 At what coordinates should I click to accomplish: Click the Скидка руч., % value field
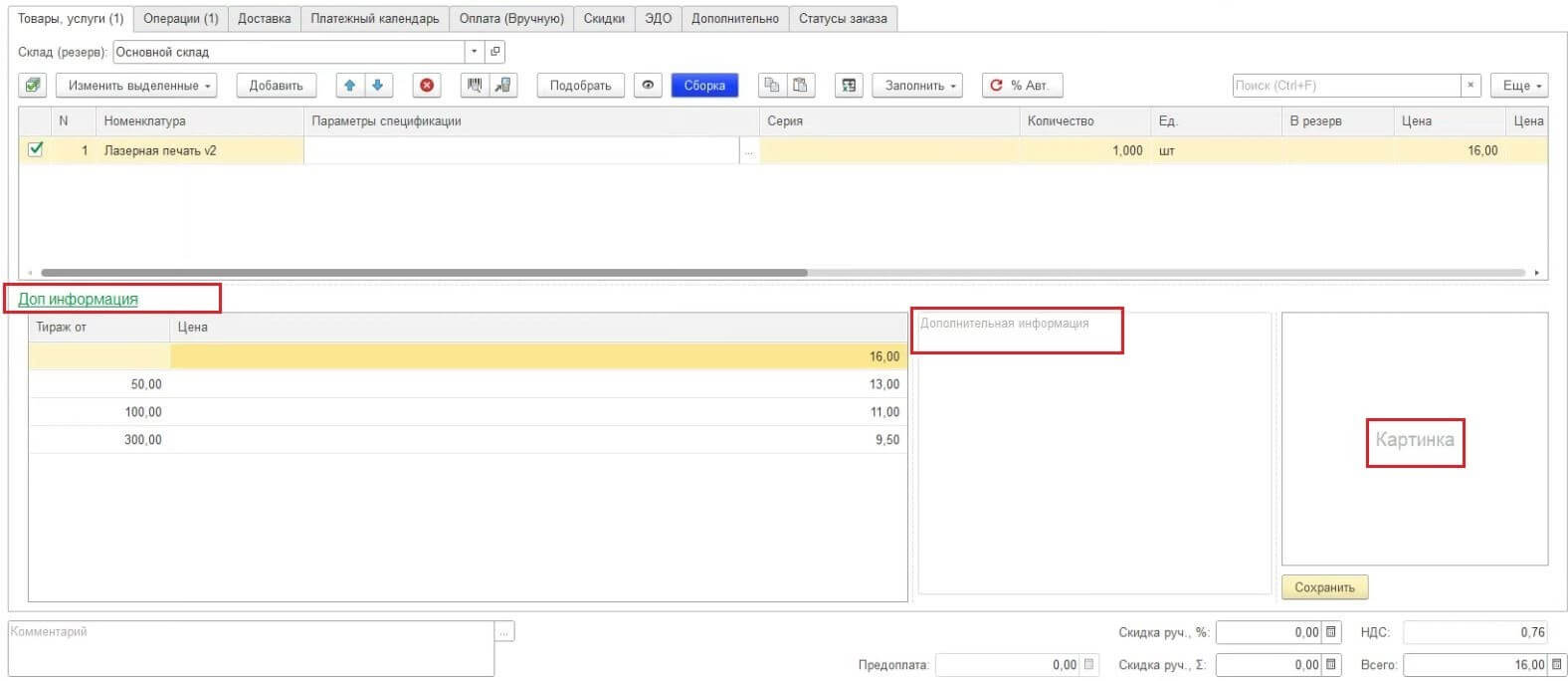[x=1269, y=632]
